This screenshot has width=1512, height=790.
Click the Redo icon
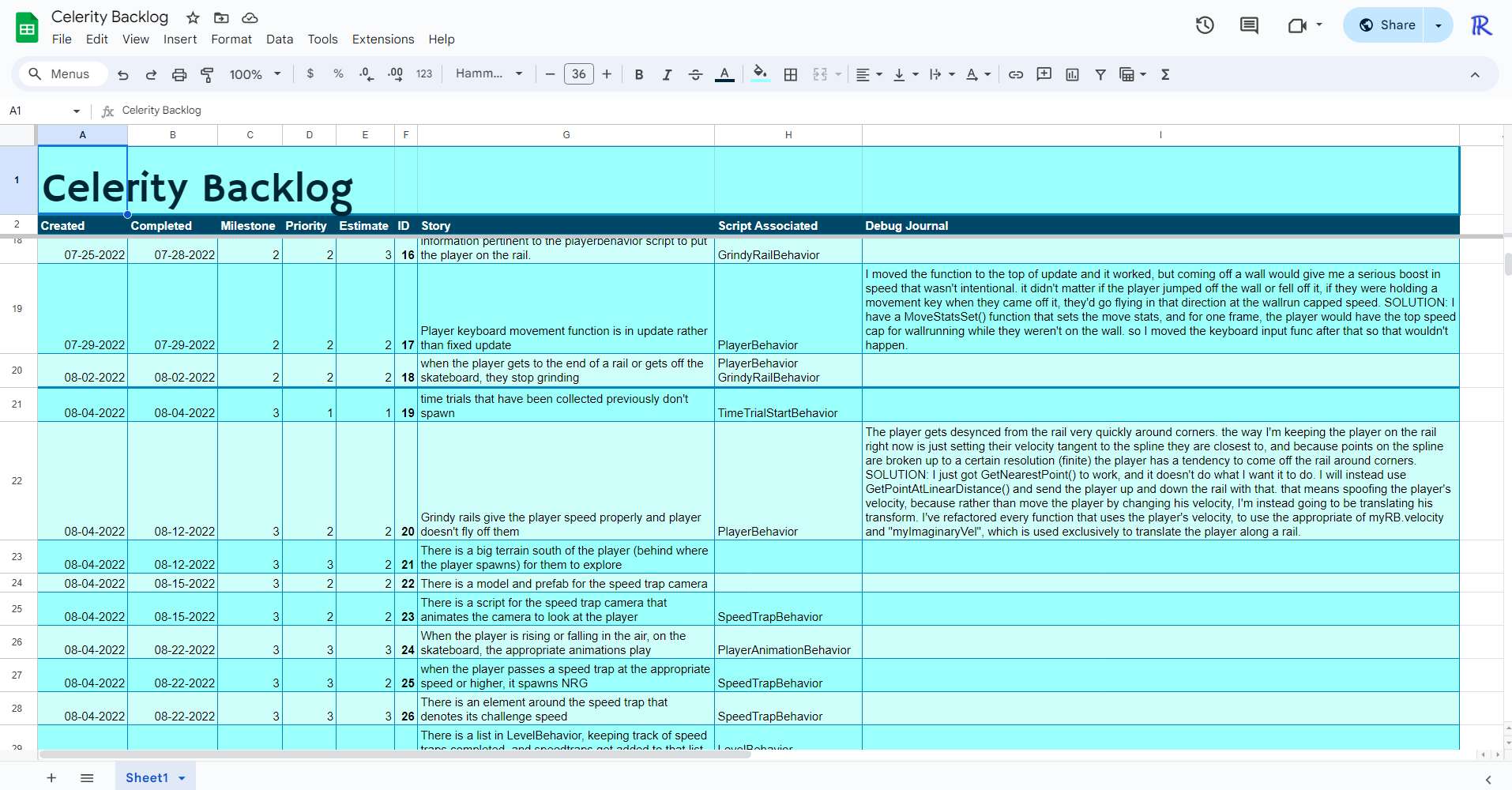[x=151, y=74]
